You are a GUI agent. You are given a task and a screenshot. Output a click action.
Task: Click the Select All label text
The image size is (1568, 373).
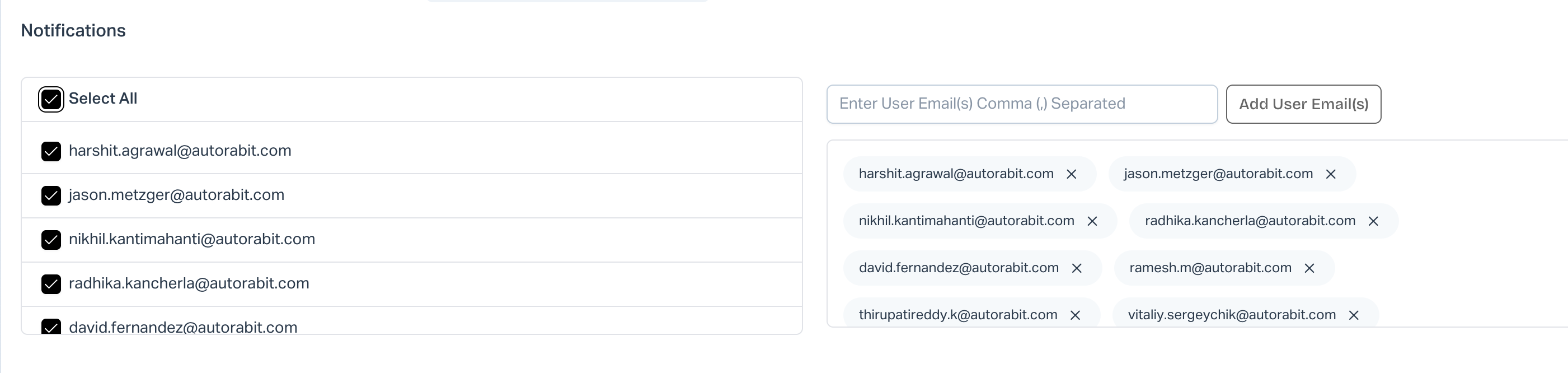103,99
